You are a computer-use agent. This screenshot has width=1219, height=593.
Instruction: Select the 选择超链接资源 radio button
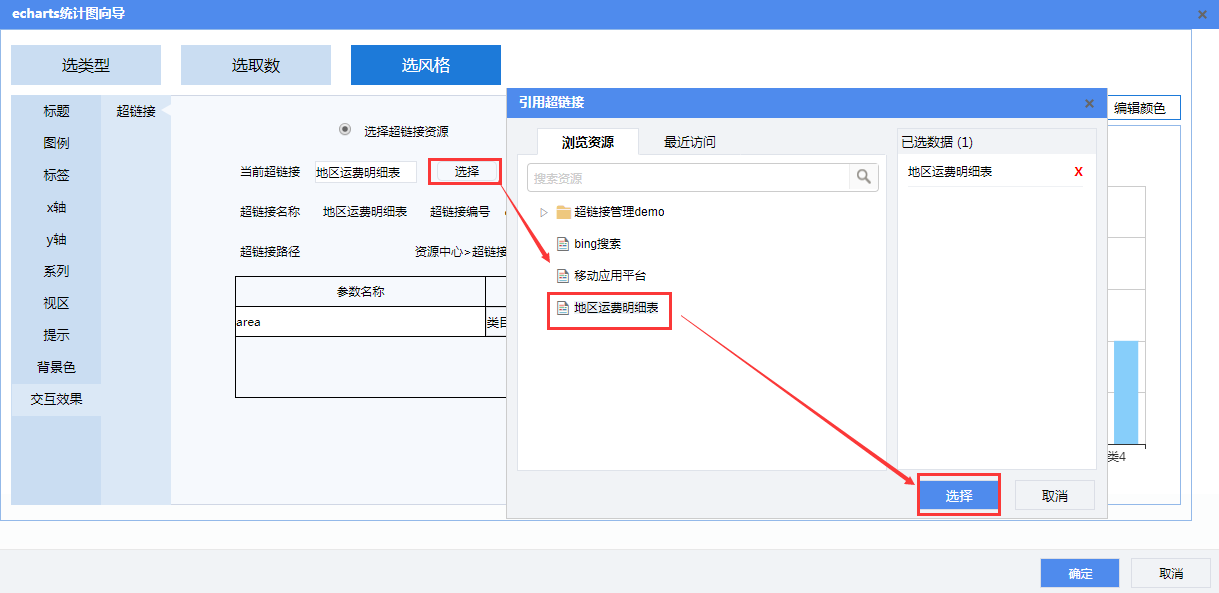(x=345, y=130)
